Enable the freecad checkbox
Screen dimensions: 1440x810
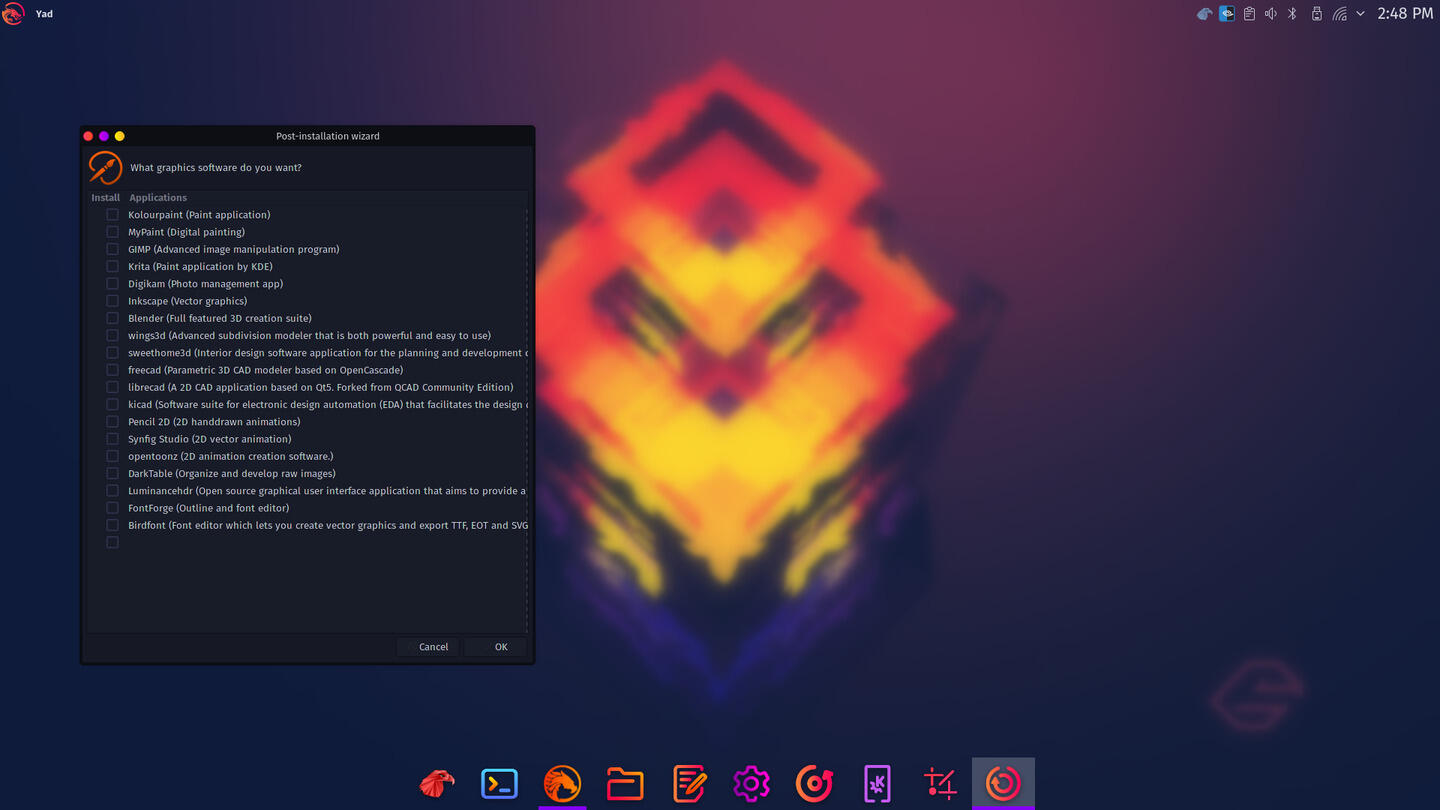(x=112, y=370)
